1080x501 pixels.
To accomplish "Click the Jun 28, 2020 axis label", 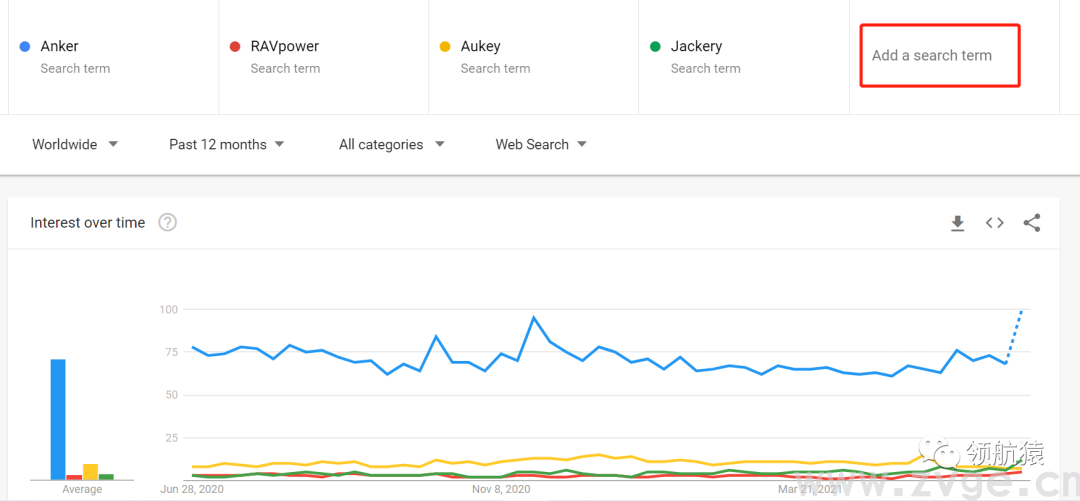I will [192, 490].
